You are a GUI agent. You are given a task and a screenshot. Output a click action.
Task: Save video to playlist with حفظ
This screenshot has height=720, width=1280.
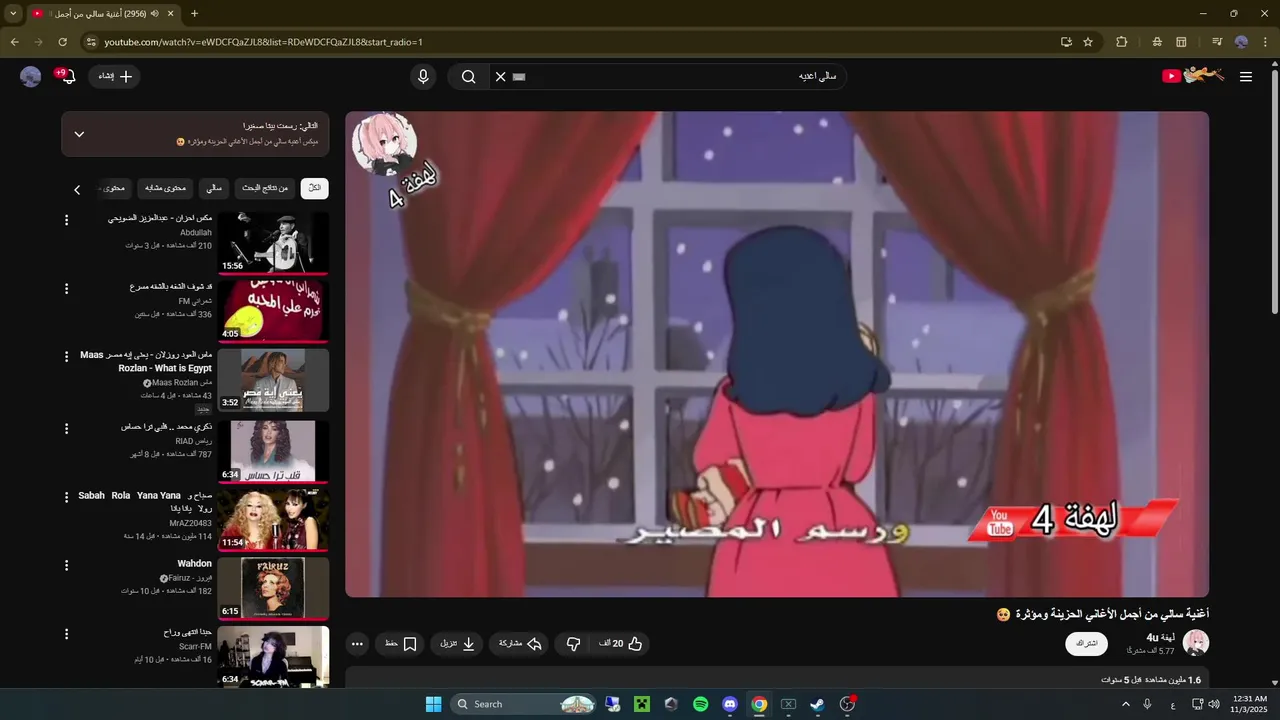tap(401, 644)
